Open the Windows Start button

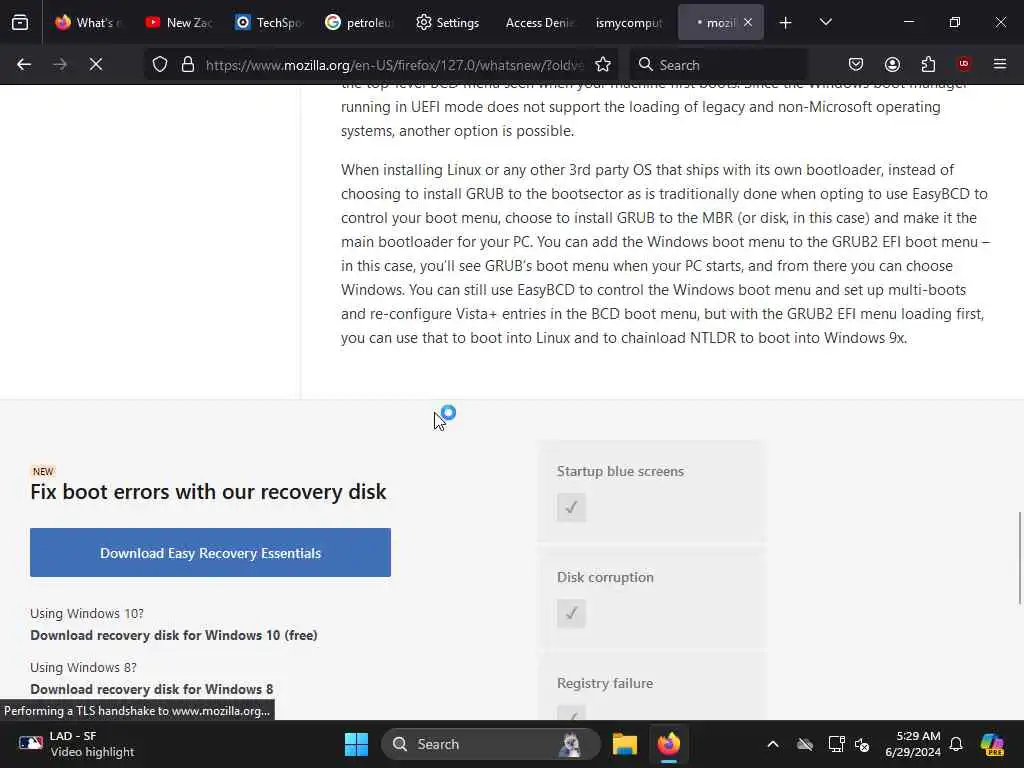356,744
